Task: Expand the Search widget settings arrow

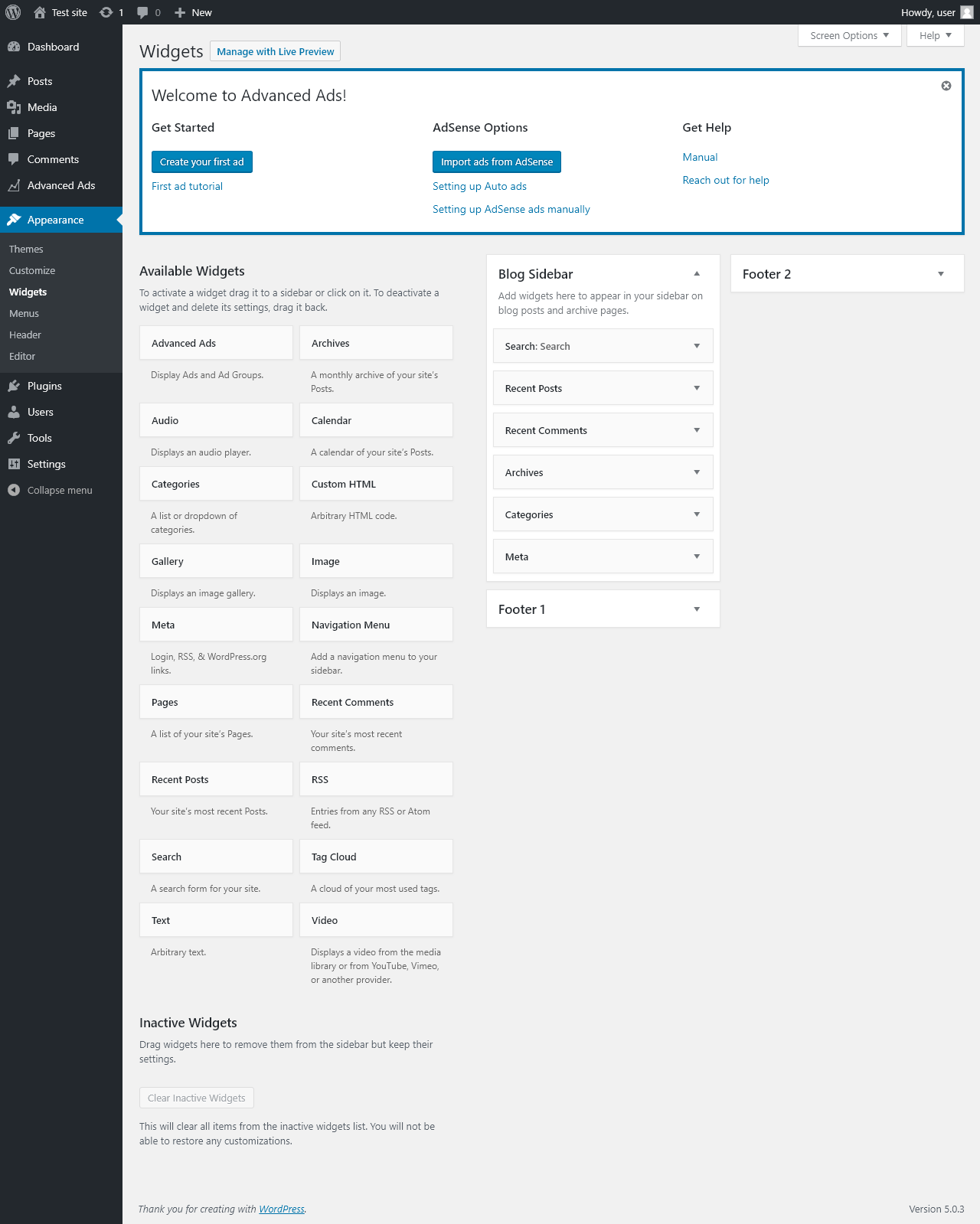Action: (x=697, y=346)
